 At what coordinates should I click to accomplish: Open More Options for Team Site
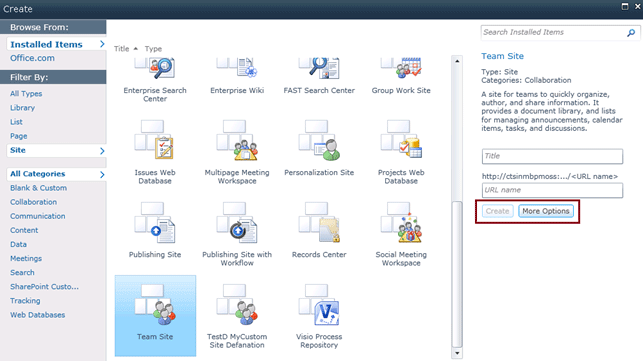click(x=546, y=211)
